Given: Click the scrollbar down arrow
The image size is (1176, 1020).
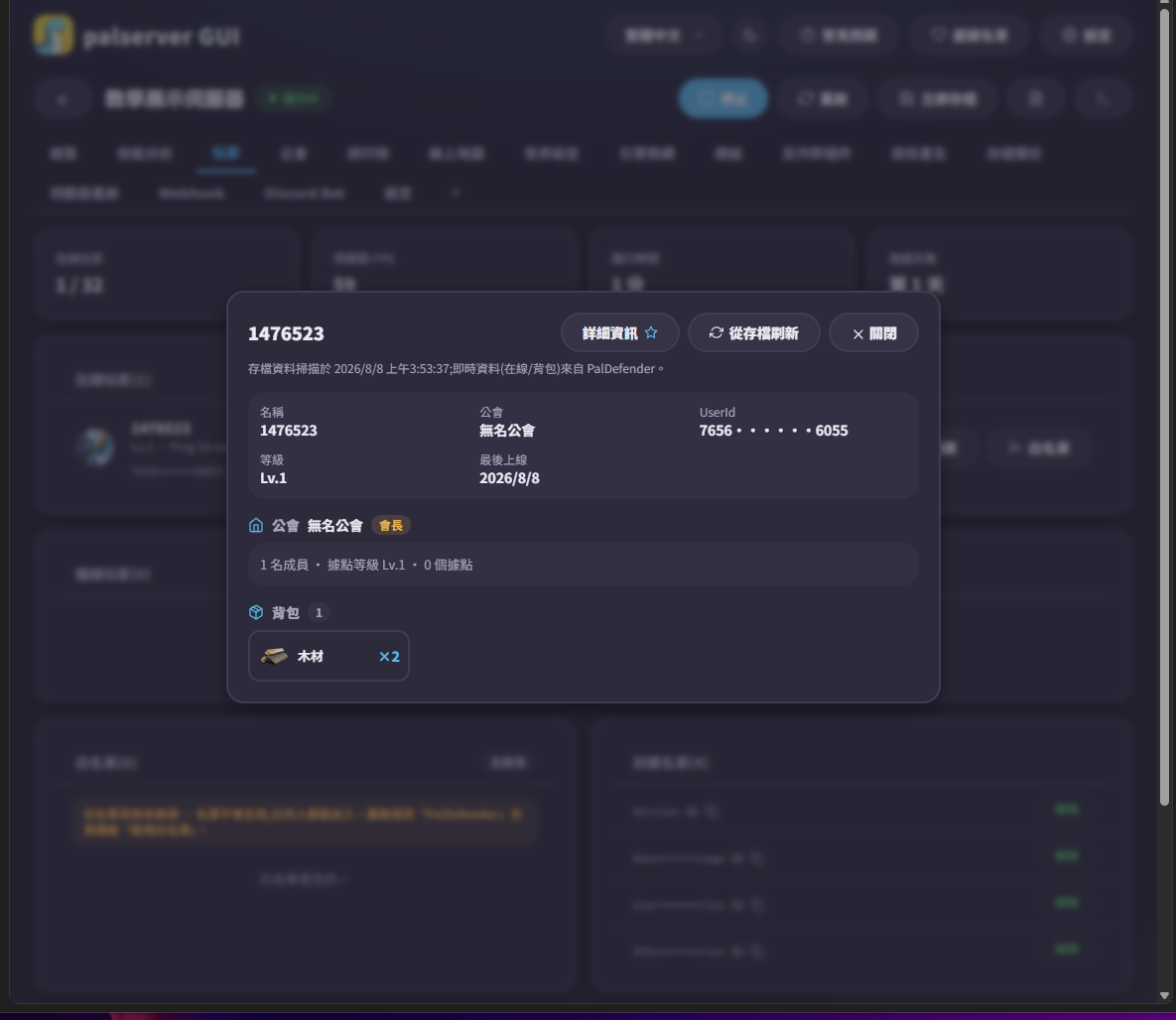Looking at the screenshot, I should (1164, 995).
